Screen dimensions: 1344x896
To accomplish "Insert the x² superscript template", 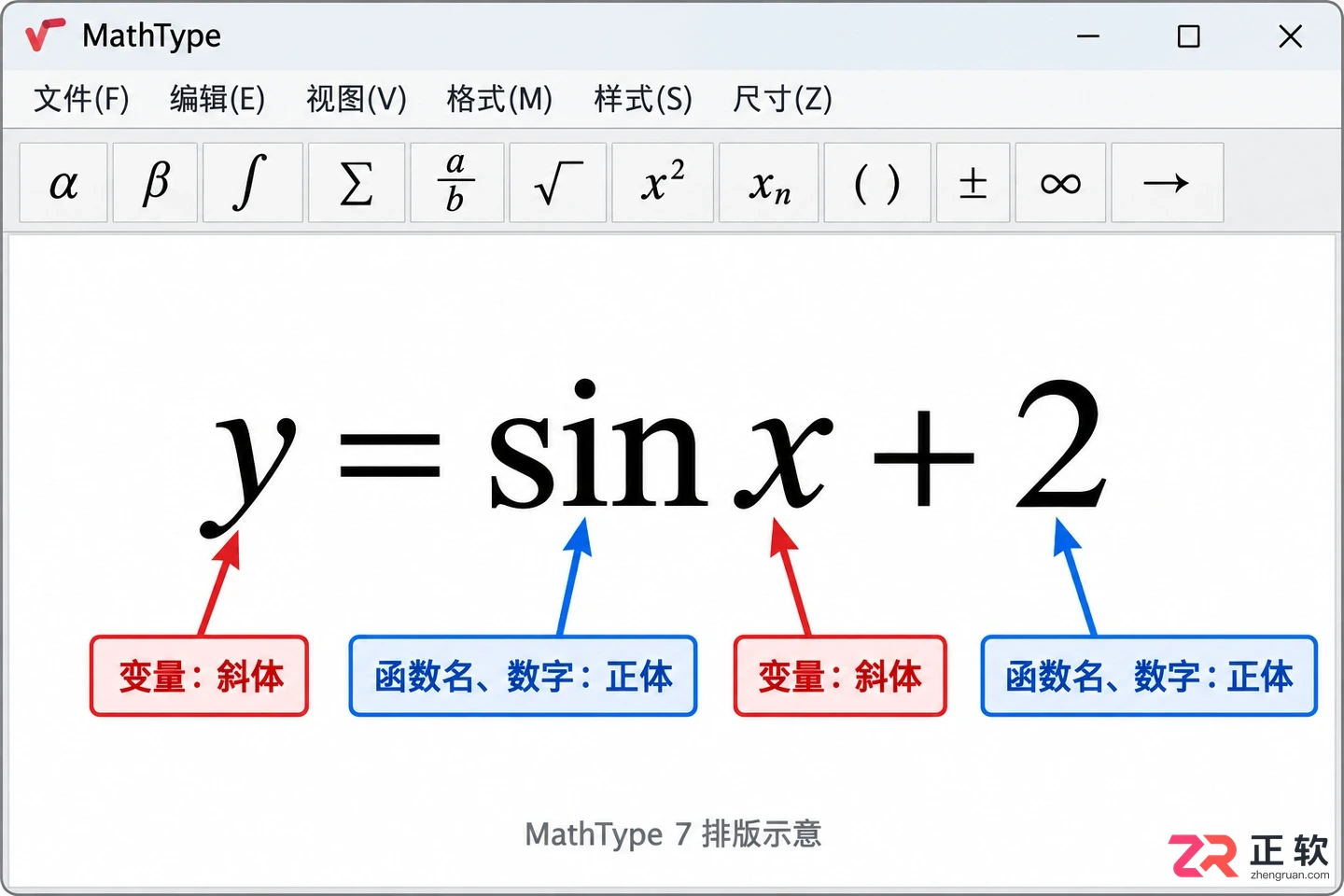I will click(663, 183).
